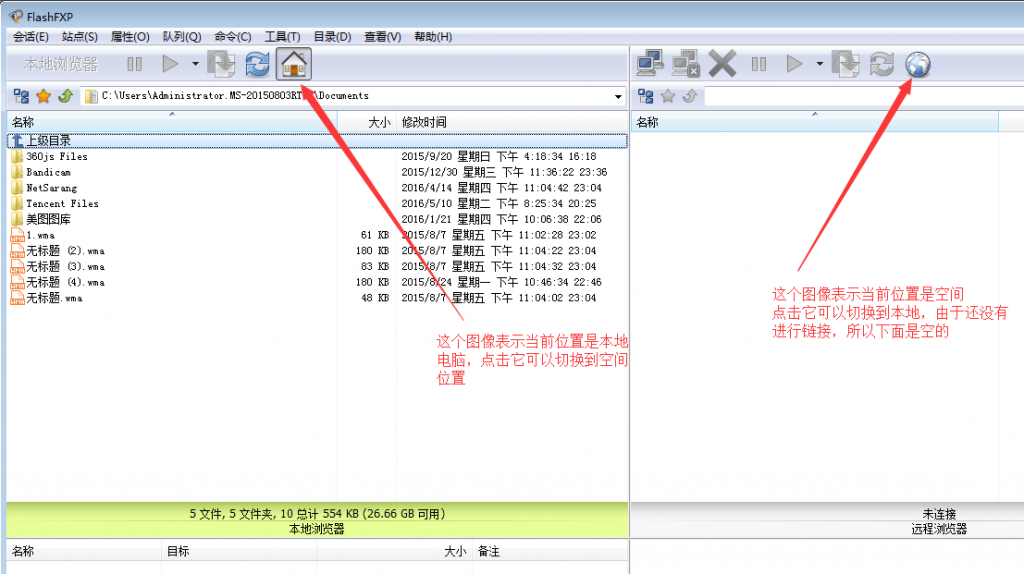Open dropdown arrow next to remote play button

point(819,64)
